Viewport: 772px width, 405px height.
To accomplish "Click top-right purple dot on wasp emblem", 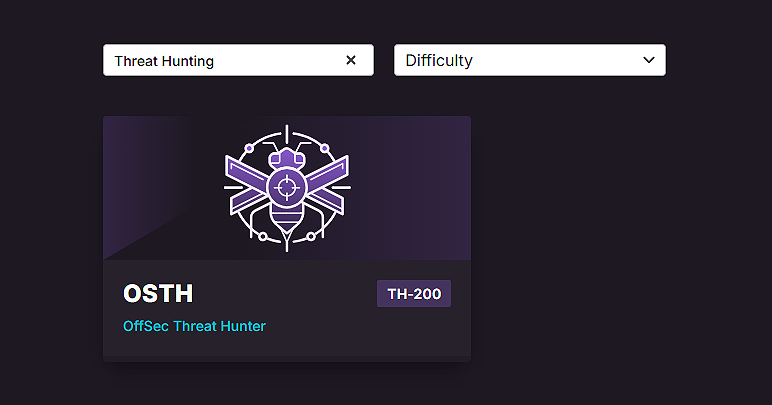I will point(325,148).
